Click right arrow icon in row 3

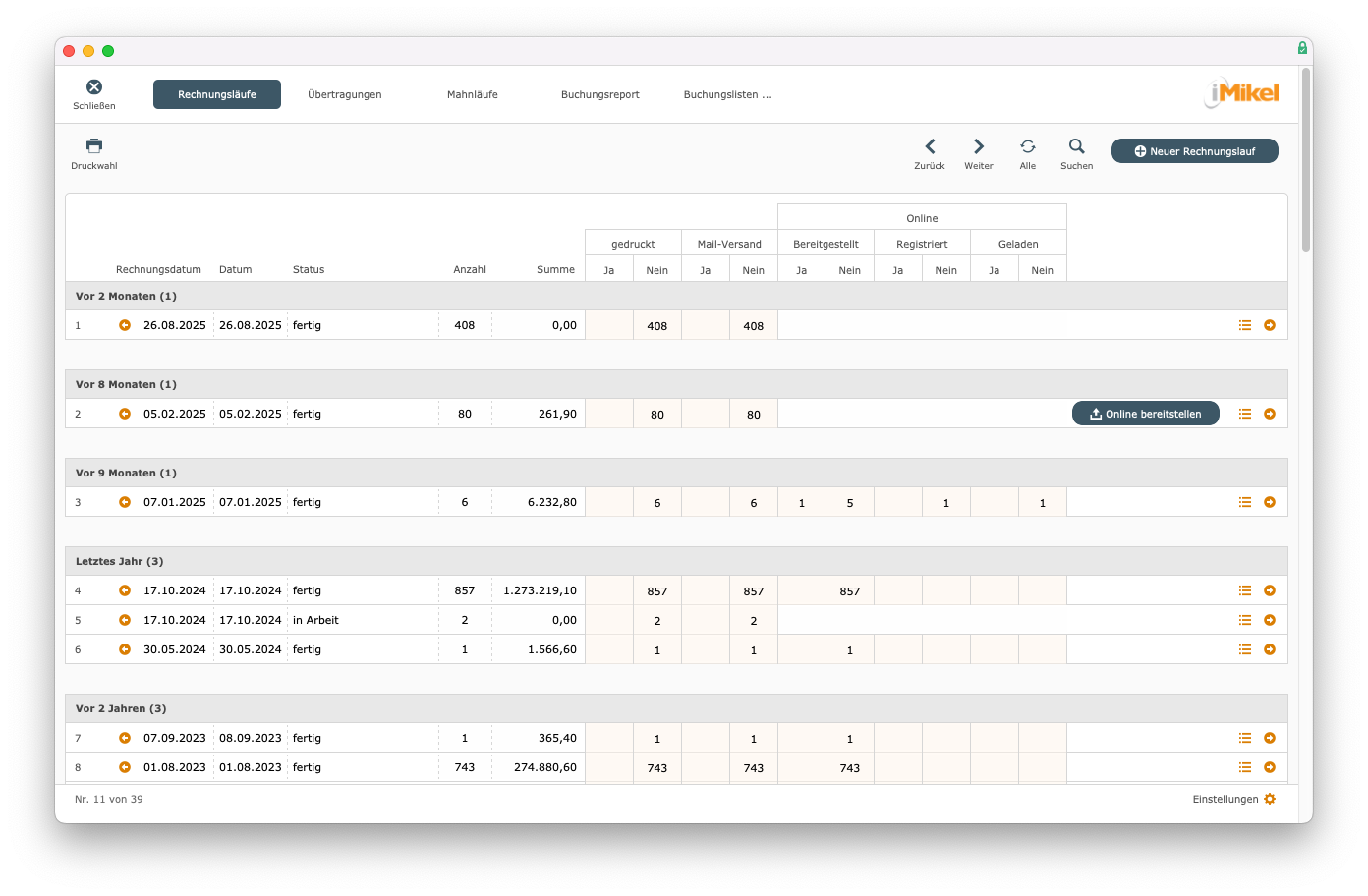pyautogui.click(x=1270, y=502)
